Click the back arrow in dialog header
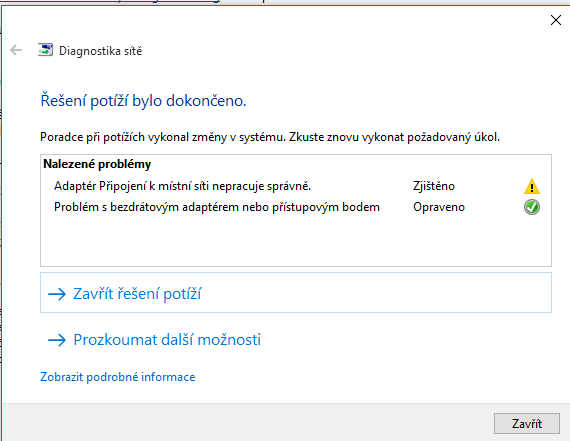570x441 pixels. coord(16,50)
